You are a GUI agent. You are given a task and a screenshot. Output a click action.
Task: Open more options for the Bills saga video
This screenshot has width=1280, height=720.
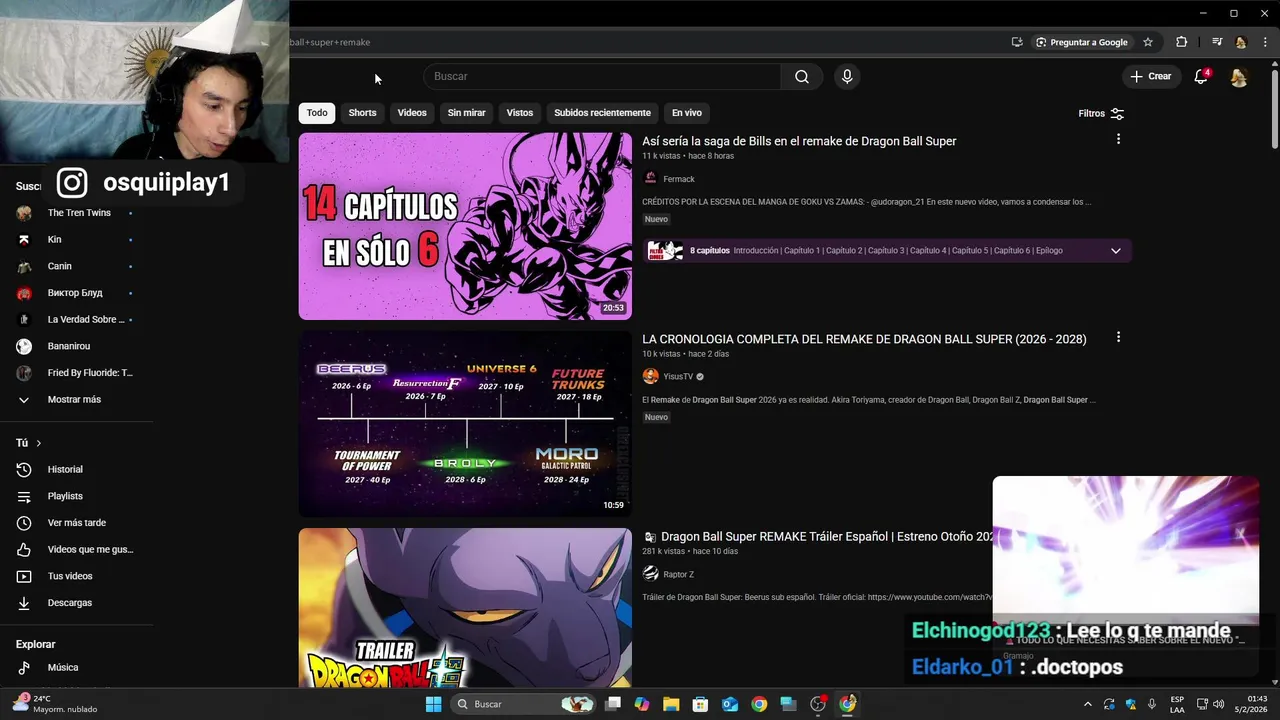pos(1118,140)
